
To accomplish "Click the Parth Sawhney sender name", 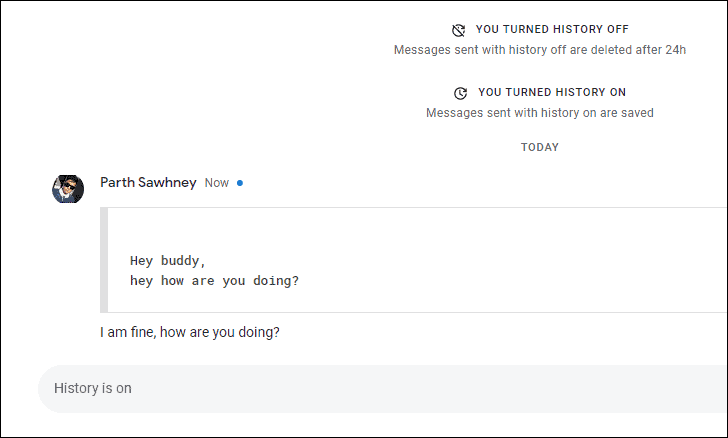I will 148,183.
